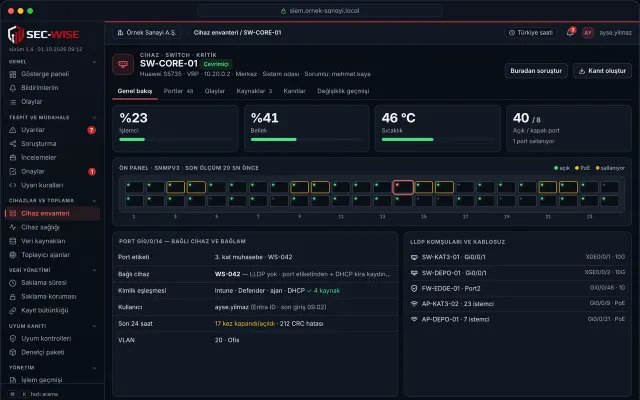Click the Kanıt oluştur button
Viewport: 640px width, 400px height.
coord(602,71)
